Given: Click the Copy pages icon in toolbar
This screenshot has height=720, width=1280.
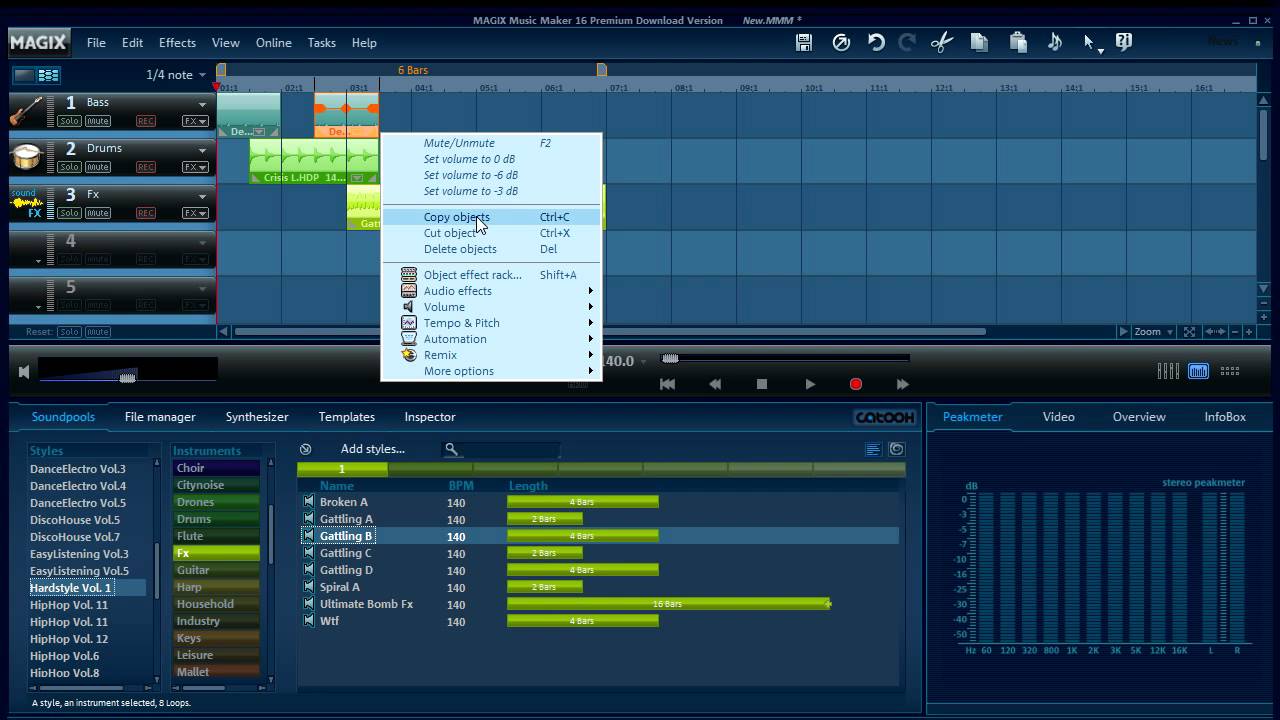Looking at the screenshot, I should pos(979,42).
